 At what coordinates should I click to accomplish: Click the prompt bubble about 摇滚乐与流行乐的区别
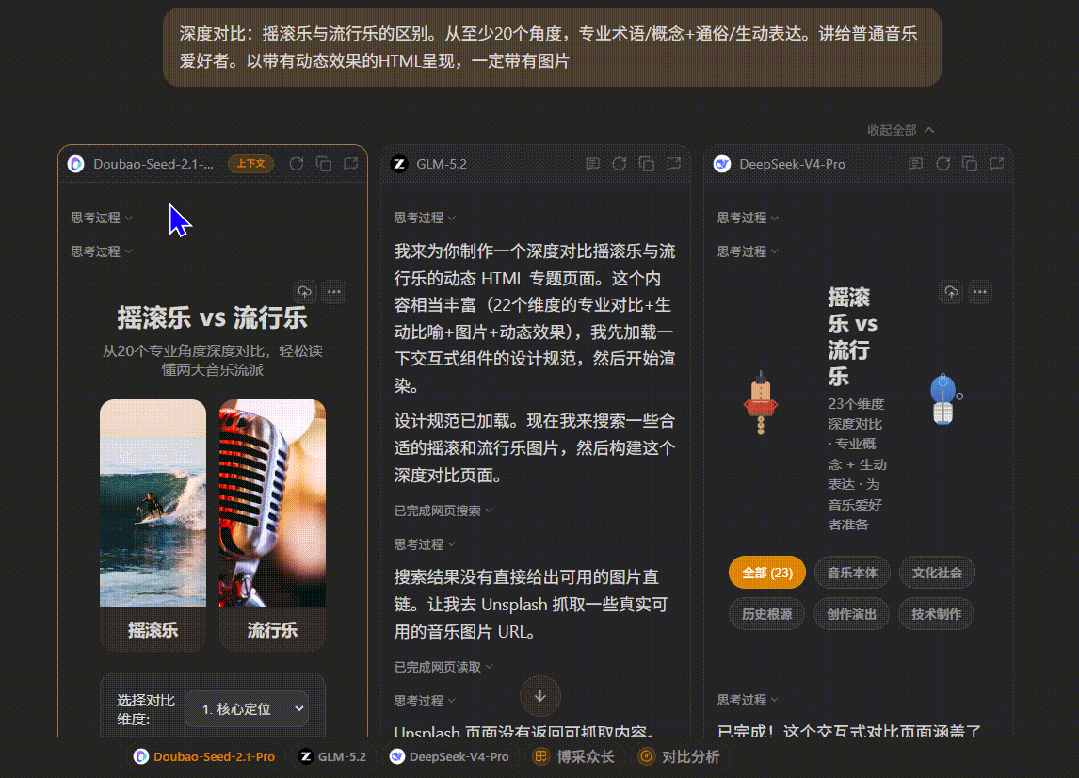click(552, 47)
